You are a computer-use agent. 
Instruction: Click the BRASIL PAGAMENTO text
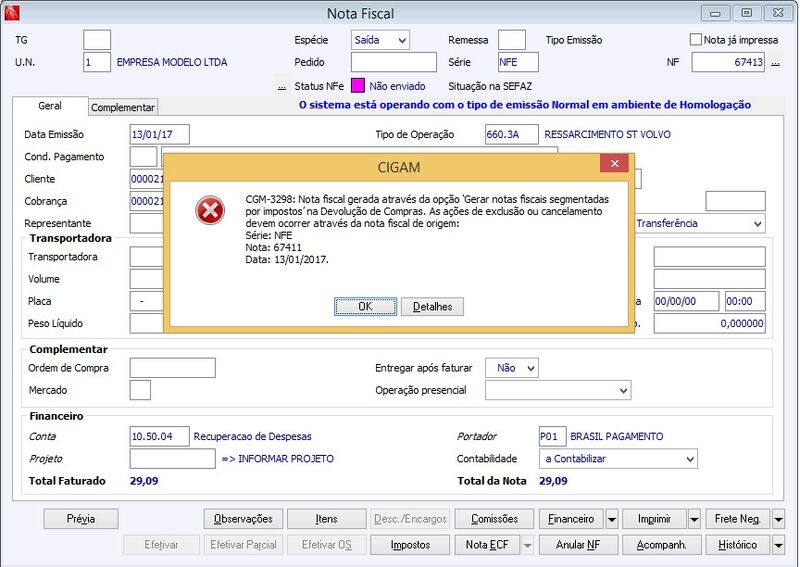coord(616,437)
